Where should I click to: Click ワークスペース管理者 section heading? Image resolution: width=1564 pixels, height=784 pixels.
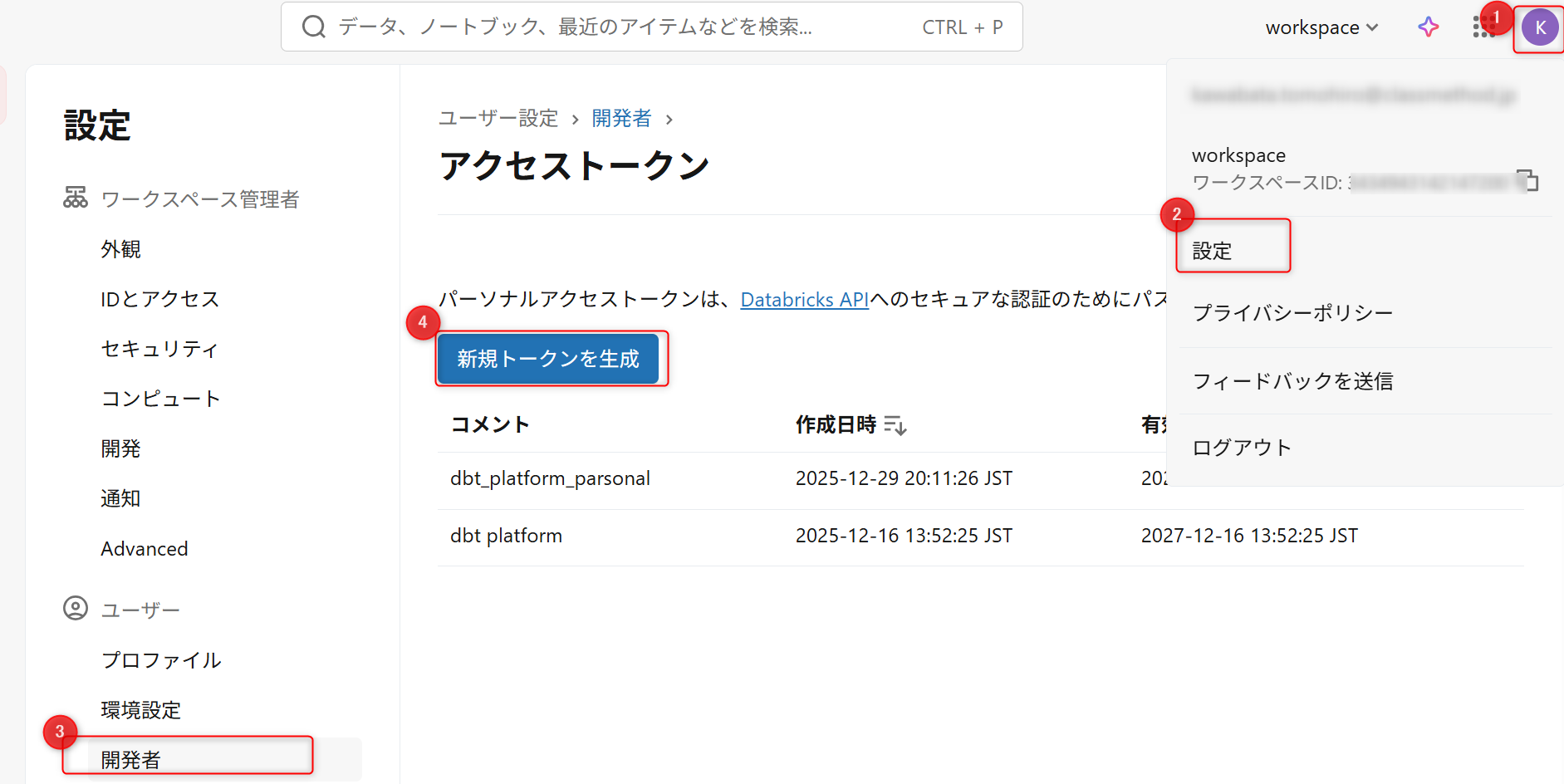point(199,199)
